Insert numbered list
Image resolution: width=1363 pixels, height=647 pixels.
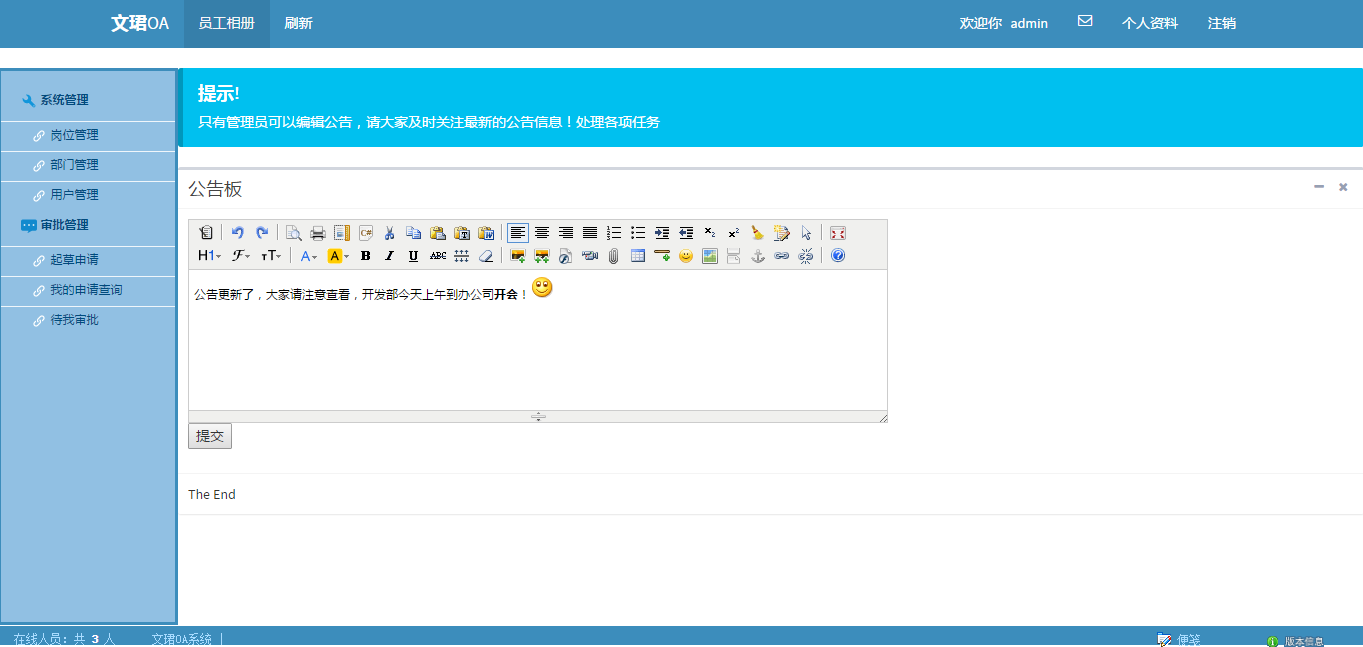614,233
